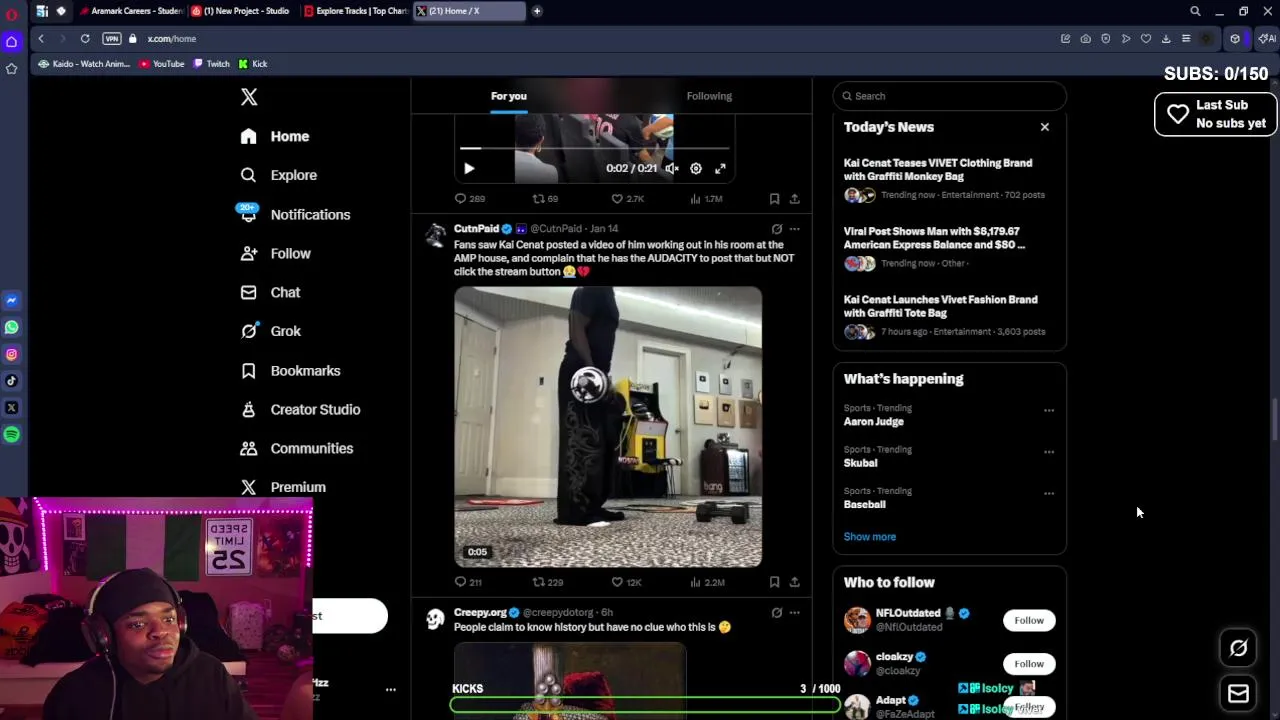This screenshot has height=720, width=1280.
Task: Open top video settings gear
Action: point(696,169)
